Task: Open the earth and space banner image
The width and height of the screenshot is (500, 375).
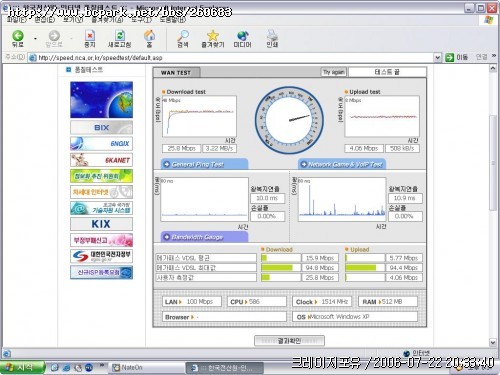Action: tap(101, 100)
